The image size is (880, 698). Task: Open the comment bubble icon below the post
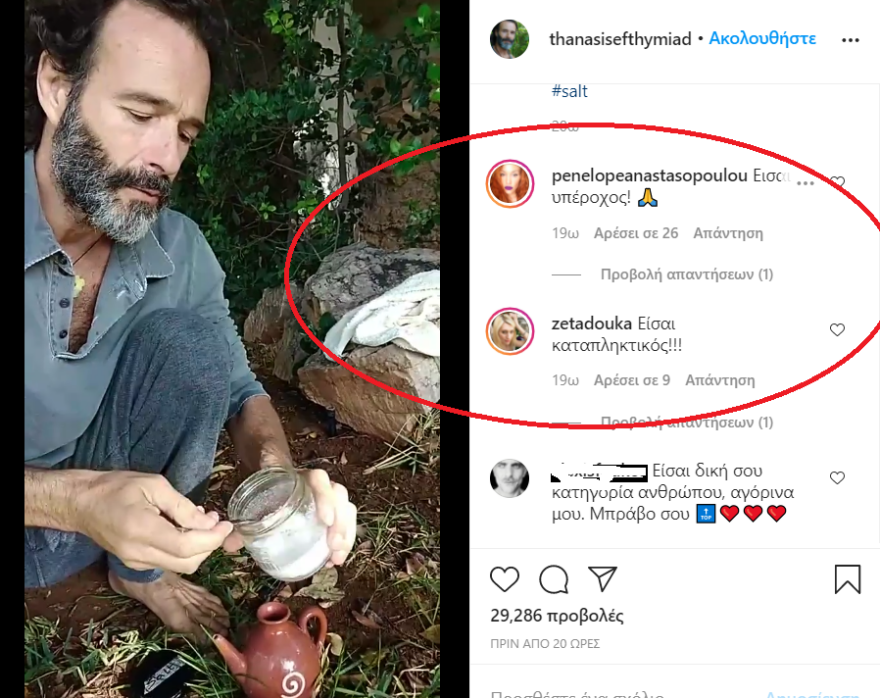555,578
